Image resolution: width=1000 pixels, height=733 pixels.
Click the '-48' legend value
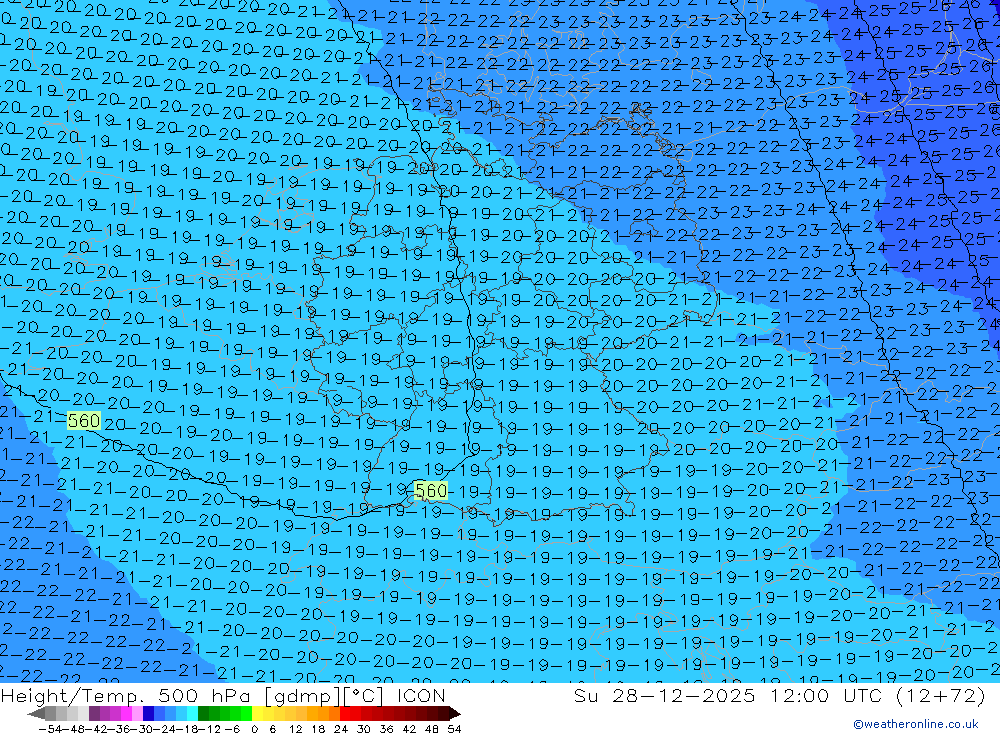pos(73,729)
